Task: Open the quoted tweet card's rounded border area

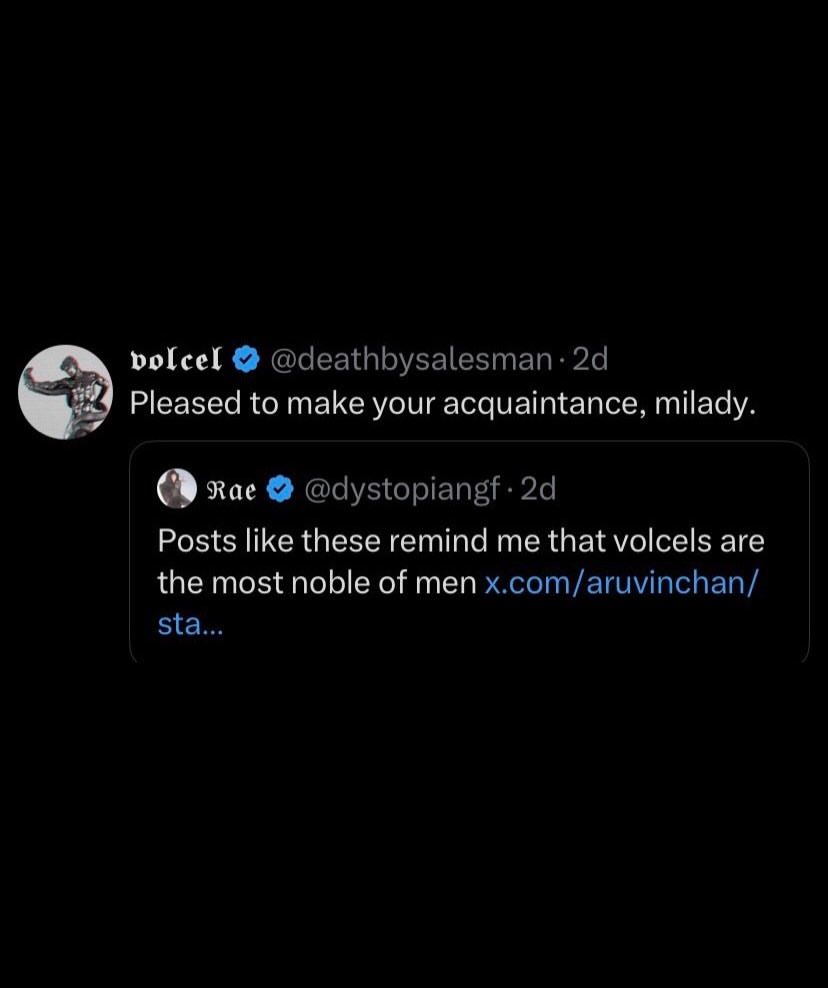Action: (x=469, y=552)
